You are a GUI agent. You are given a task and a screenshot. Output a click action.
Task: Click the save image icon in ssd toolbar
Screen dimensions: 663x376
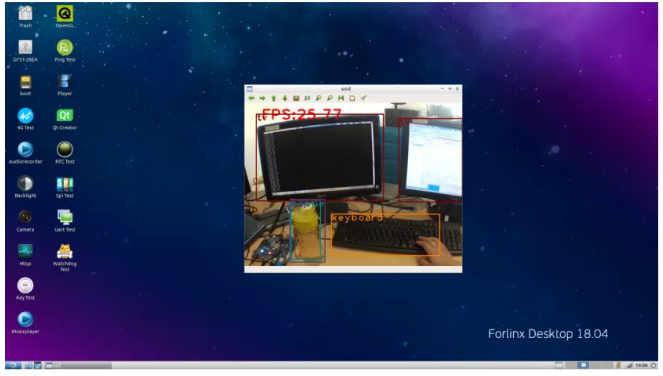point(341,98)
